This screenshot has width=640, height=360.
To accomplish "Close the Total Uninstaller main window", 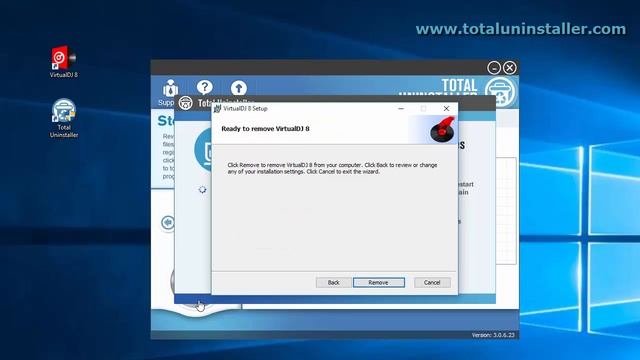I will (x=509, y=68).
